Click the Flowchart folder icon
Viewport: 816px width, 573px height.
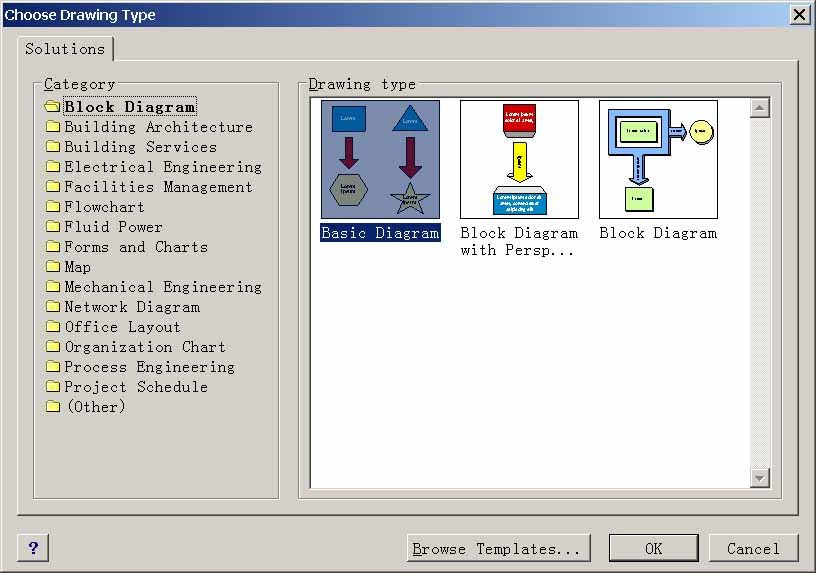tap(53, 207)
